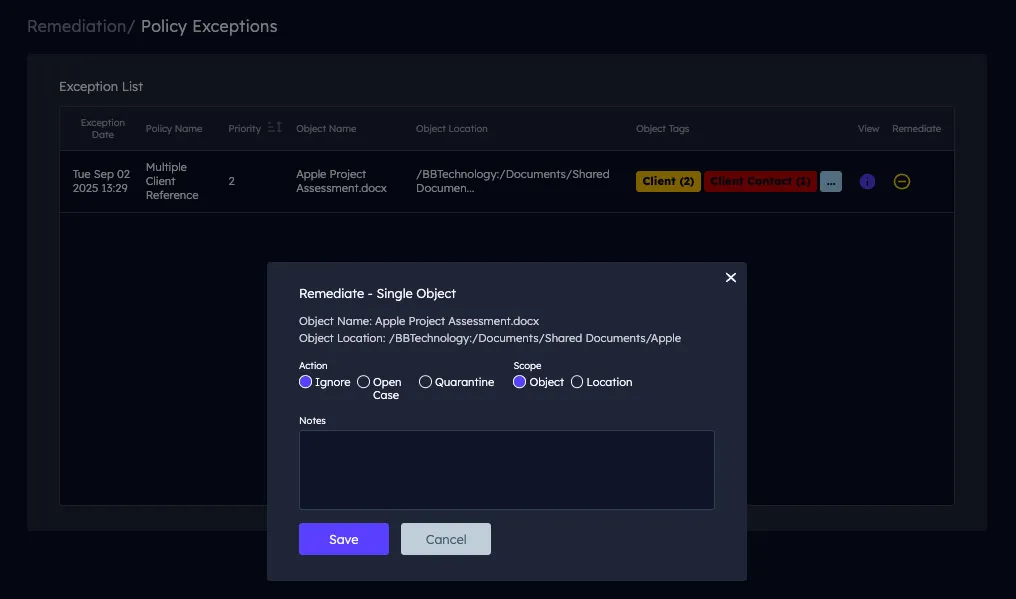
Task: Click the yellow Remediate minus icon
Action: [901, 182]
